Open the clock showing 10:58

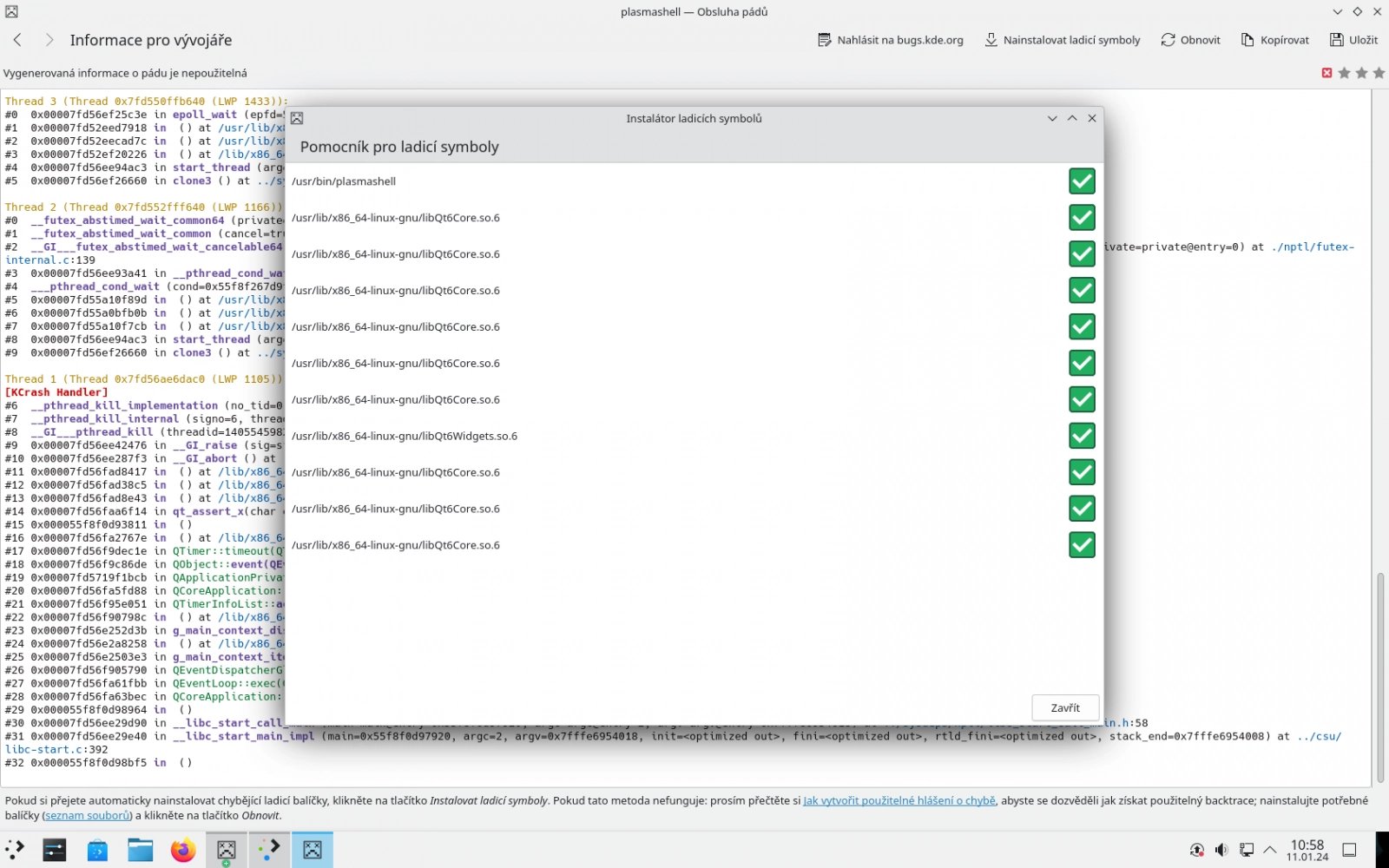(1307, 850)
